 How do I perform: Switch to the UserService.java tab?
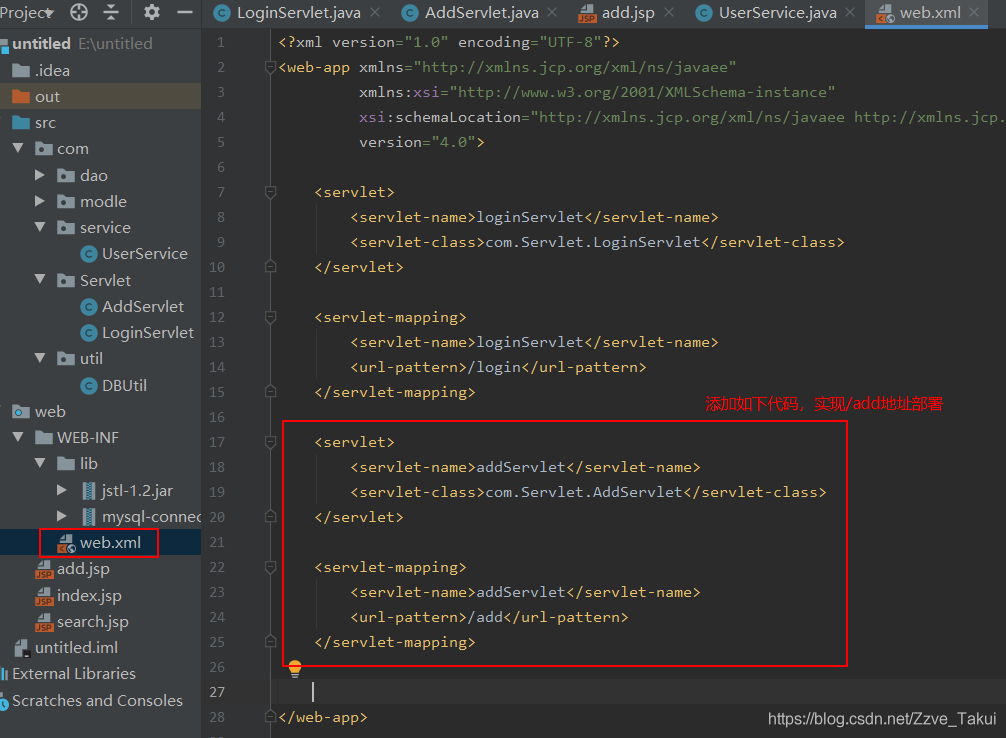tap(777, 13)
